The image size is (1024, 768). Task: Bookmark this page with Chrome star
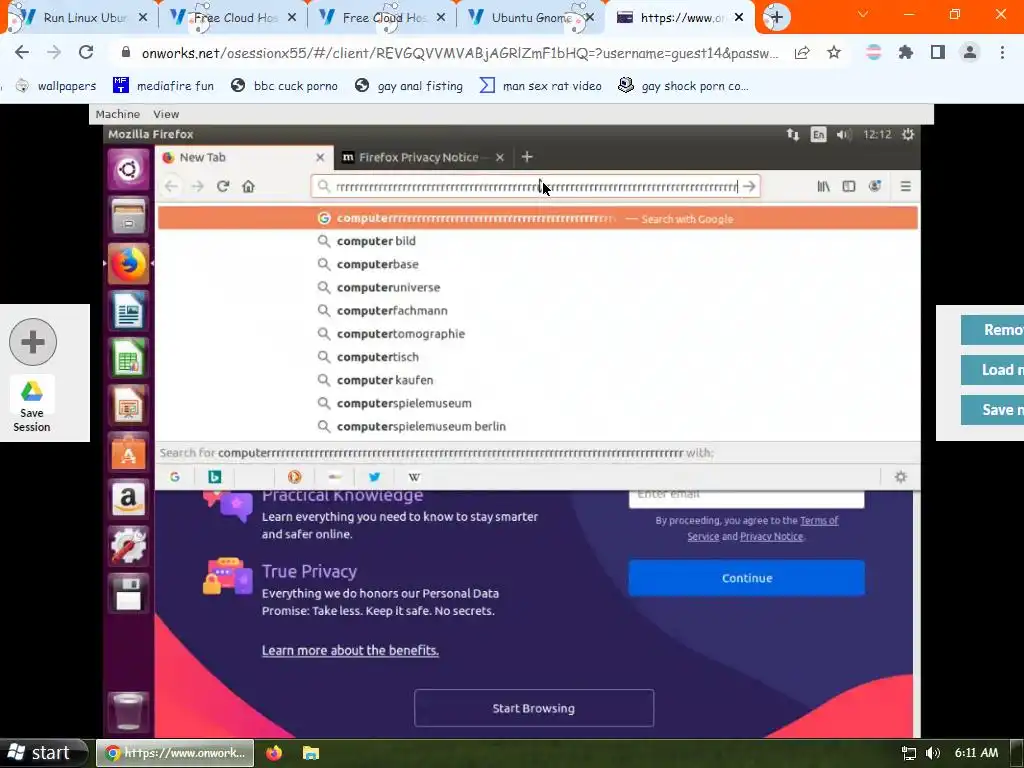tap(834, 52)
